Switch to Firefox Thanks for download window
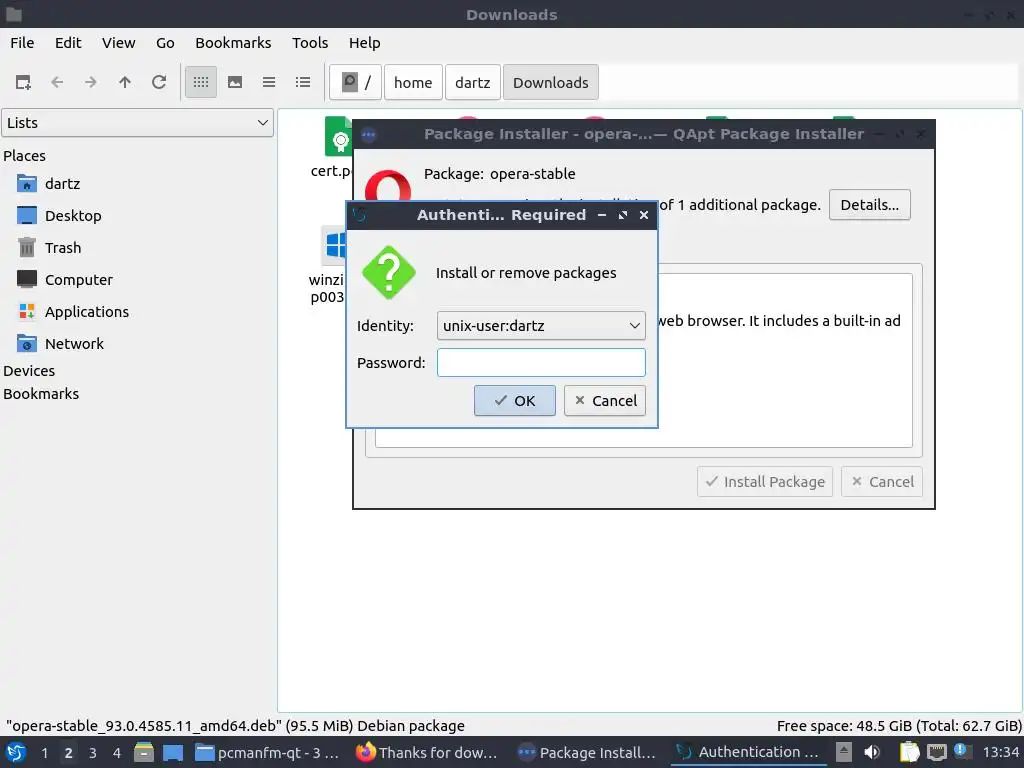1024x768 pixels. point(428,752)
